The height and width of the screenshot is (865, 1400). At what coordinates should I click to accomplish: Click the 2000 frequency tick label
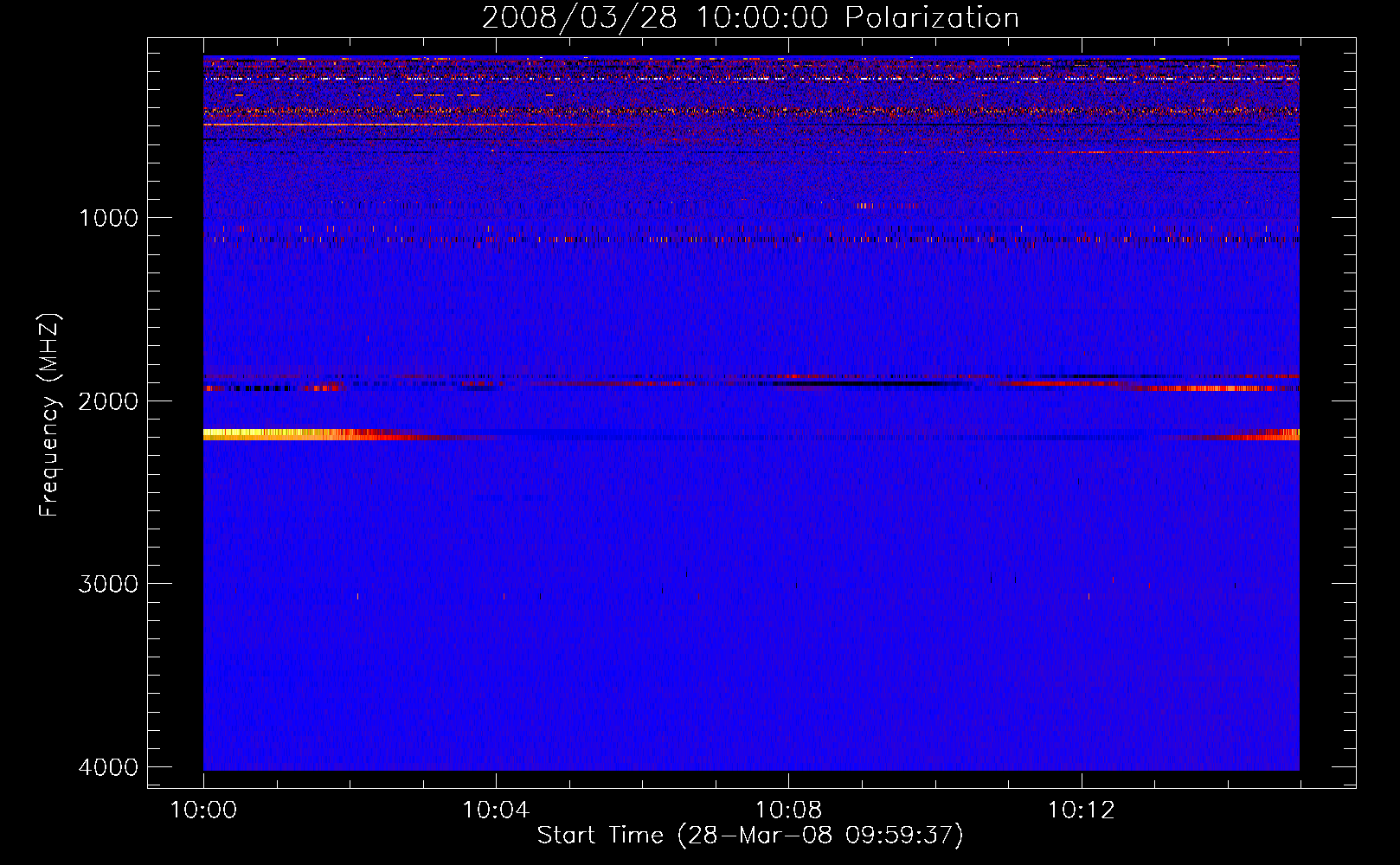108,401
